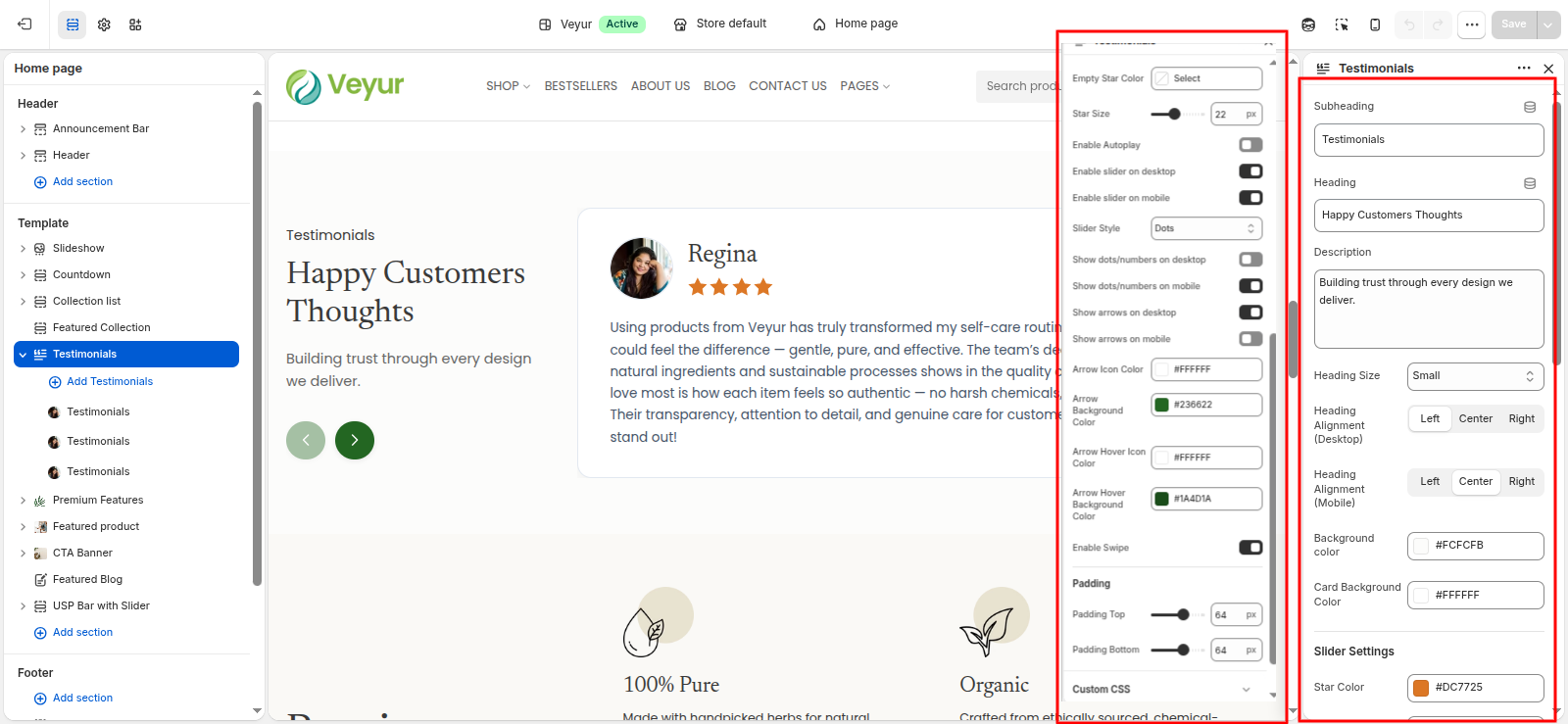Screen dimensions: 1568x724
Task: Enable Show dots/numbers on desktop
Action: click(1250, 260)
